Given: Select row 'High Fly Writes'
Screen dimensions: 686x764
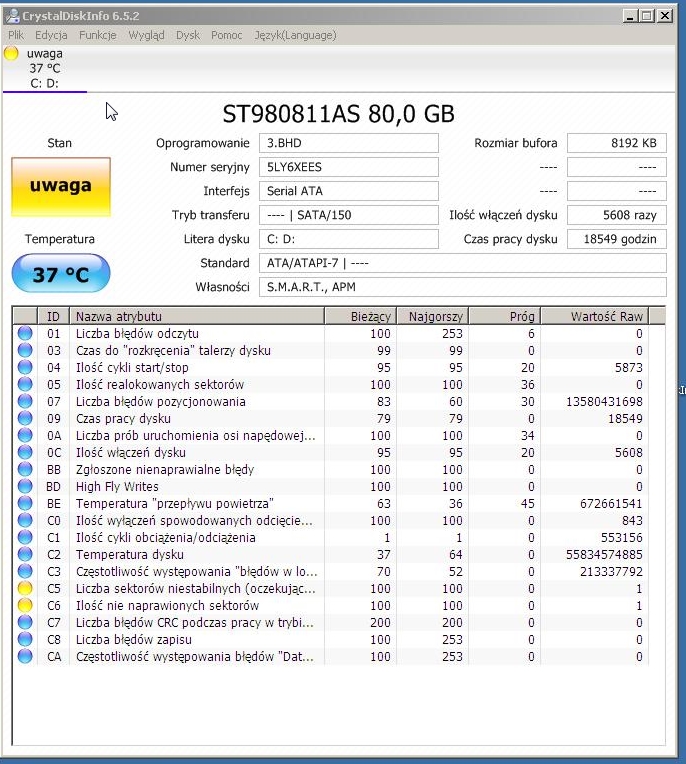Looking at the screenshot, I should pos(331,486).
